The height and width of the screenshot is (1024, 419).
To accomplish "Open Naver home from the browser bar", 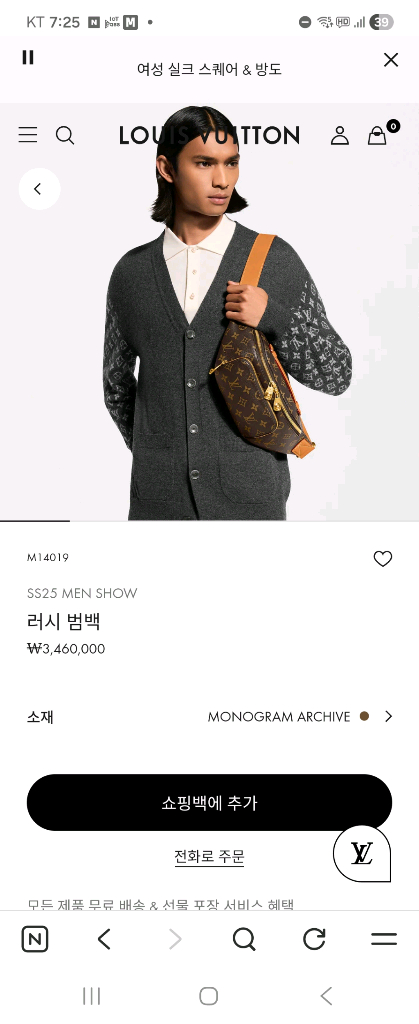I will 35,940.
